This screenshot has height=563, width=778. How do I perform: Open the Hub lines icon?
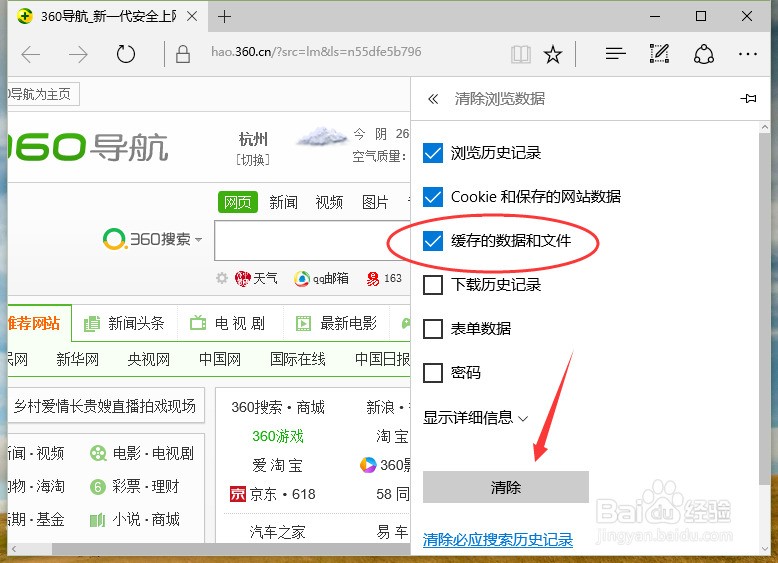(x=615, y=54)
